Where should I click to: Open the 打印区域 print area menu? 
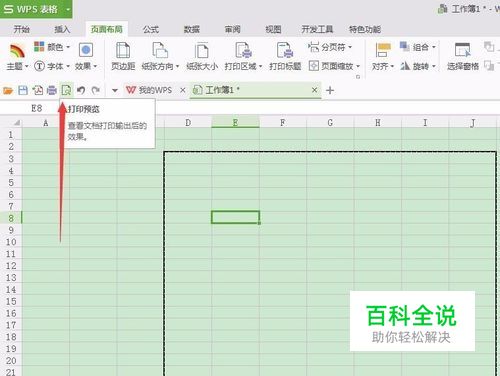pyautogui.click(x=243, y=57)
